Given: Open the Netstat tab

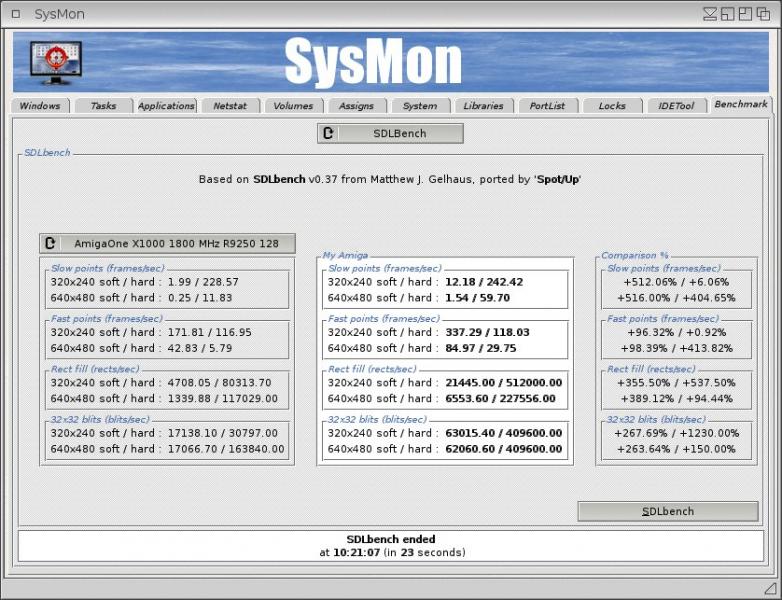Looking at the screenshot, I should [x=230, y=106].
